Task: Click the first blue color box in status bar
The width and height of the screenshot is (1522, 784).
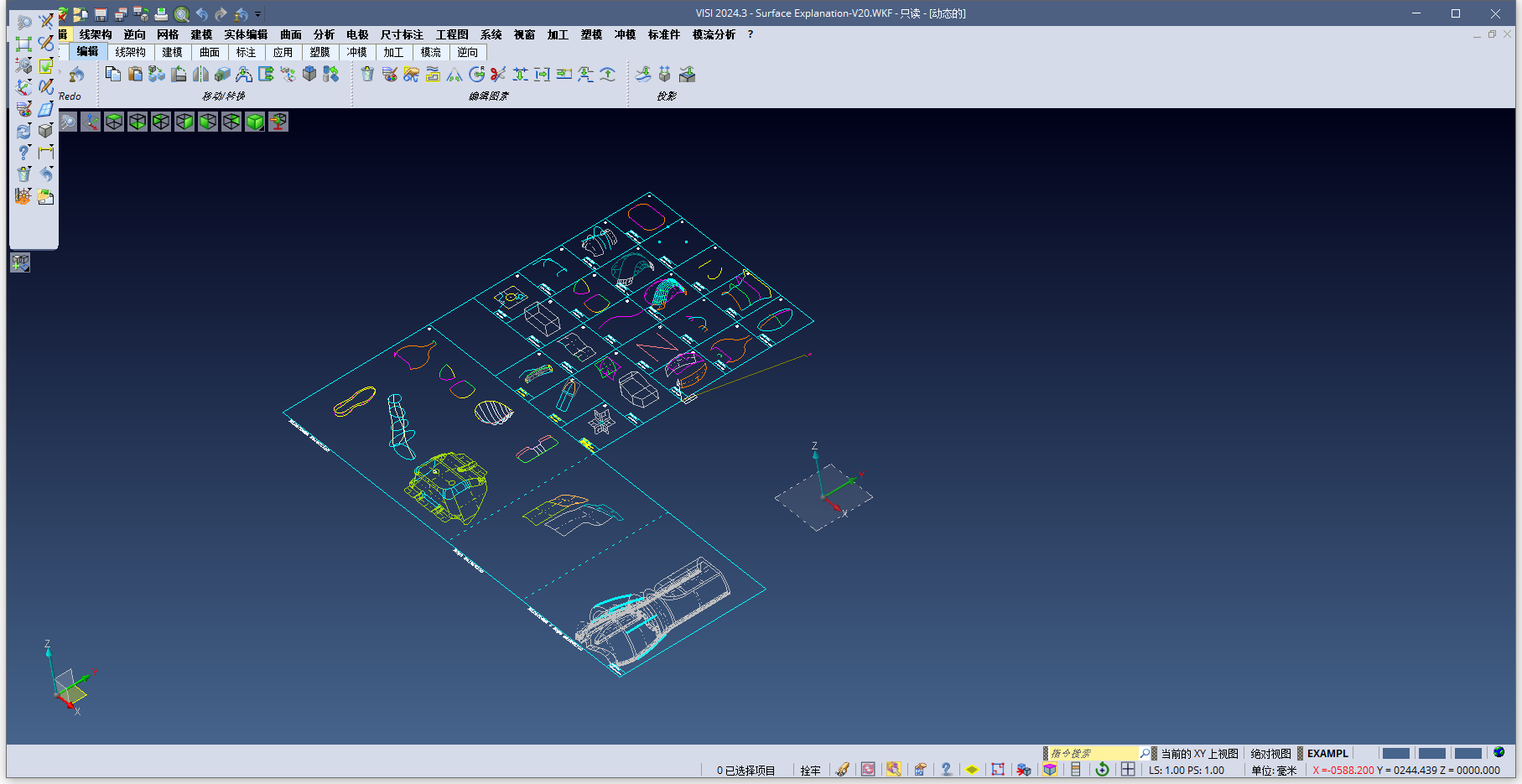Action: 1395,753
